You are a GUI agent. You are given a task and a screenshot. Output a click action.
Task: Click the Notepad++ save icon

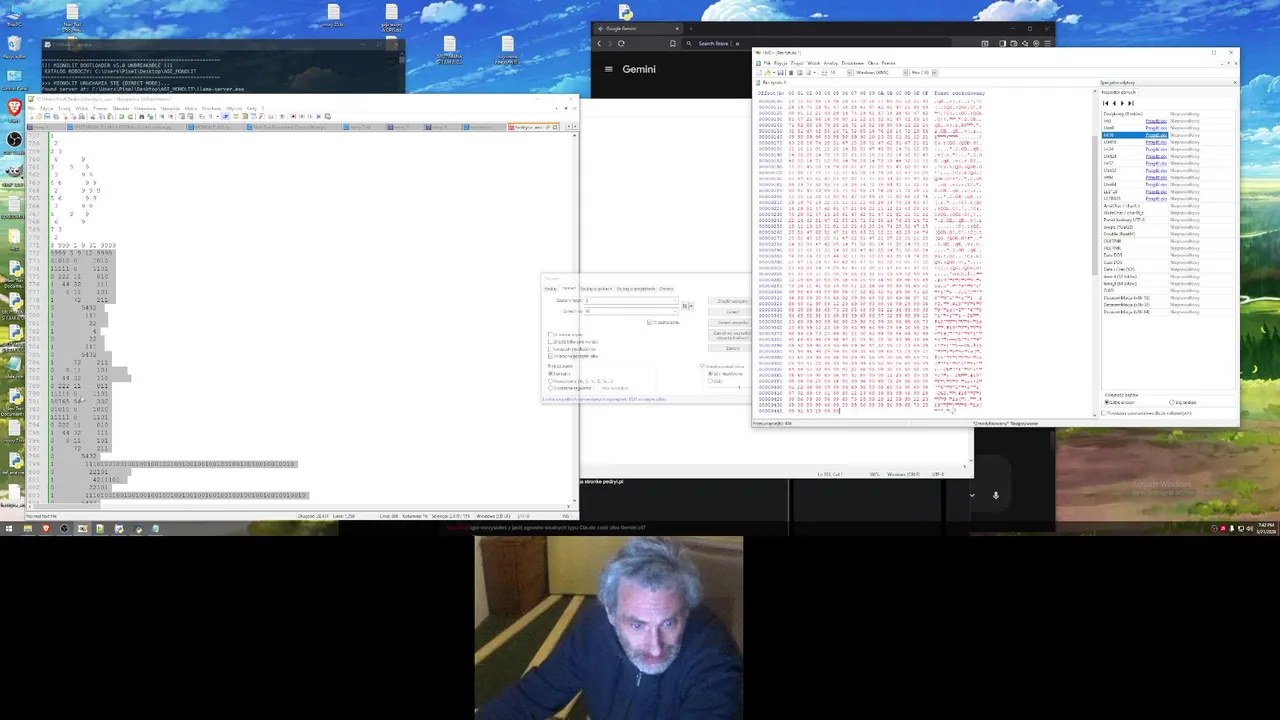47,117
